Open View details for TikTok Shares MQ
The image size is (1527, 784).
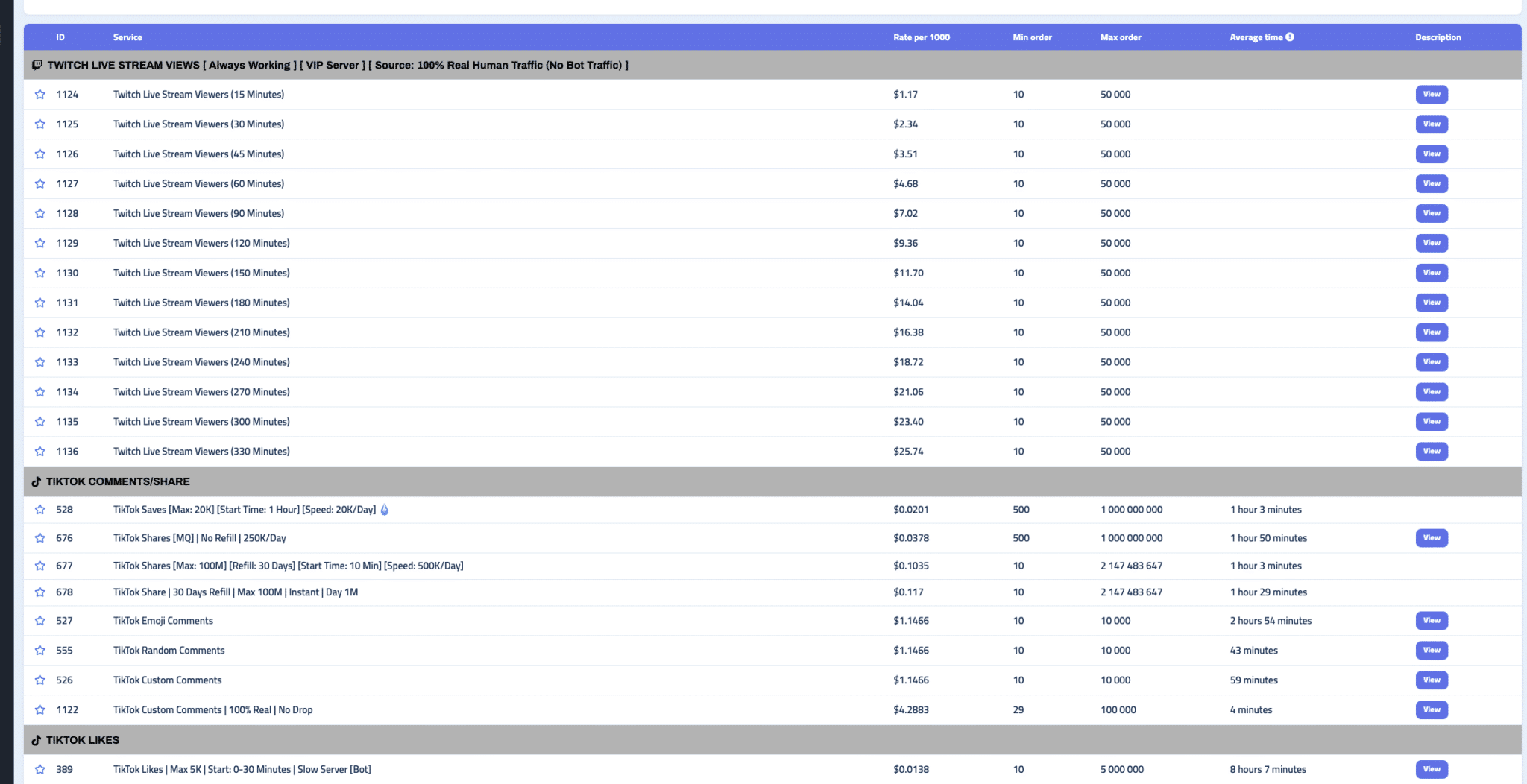[1431, 538]
